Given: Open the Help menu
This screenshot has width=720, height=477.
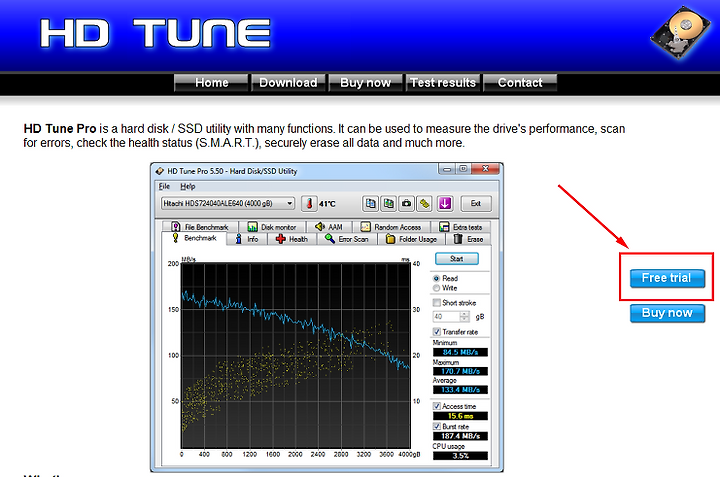Looking at the screenshot, I should (187, 186).
